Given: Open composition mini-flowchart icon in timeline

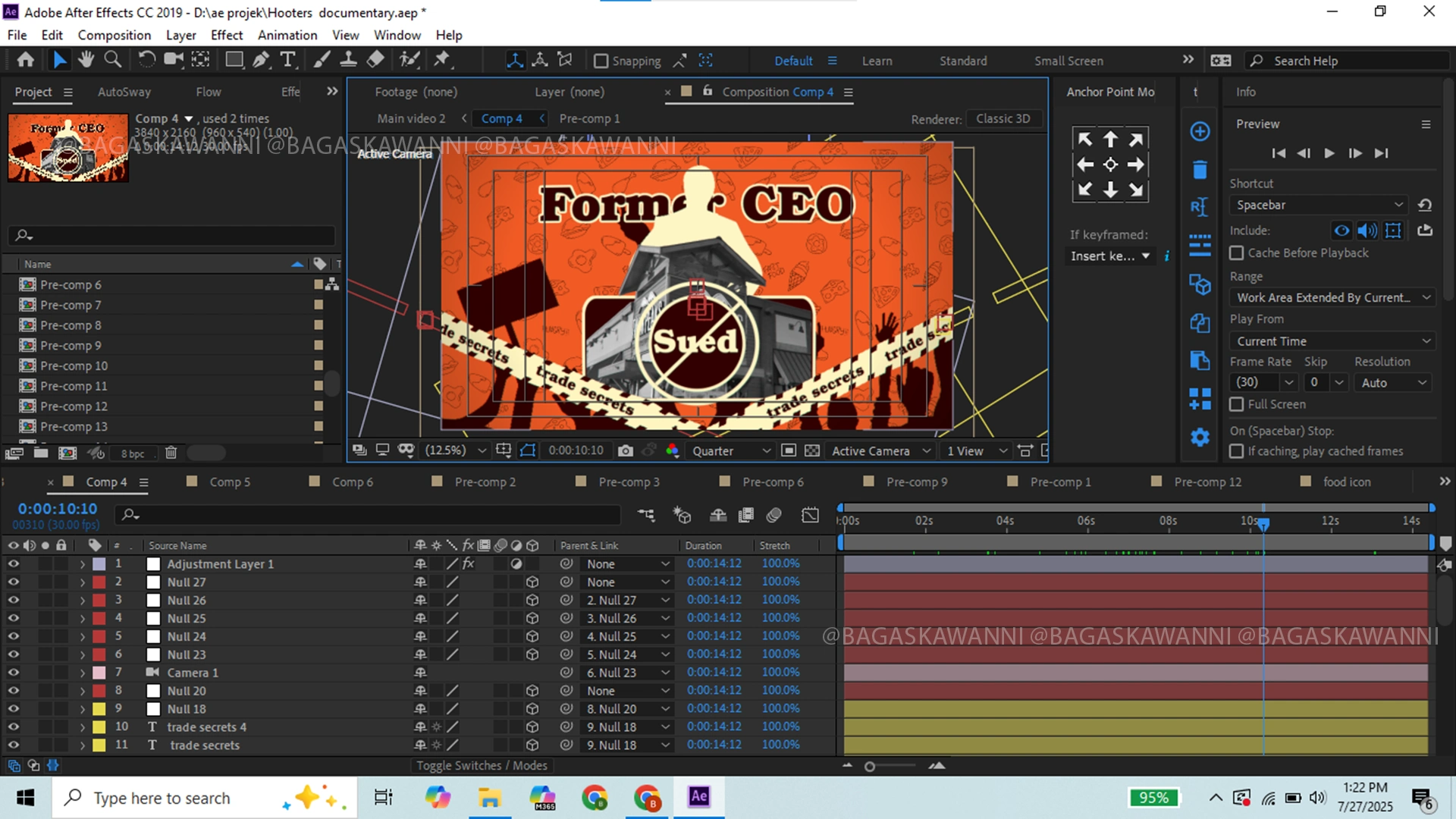Looking at the screenshot, I should pos(646,515).
